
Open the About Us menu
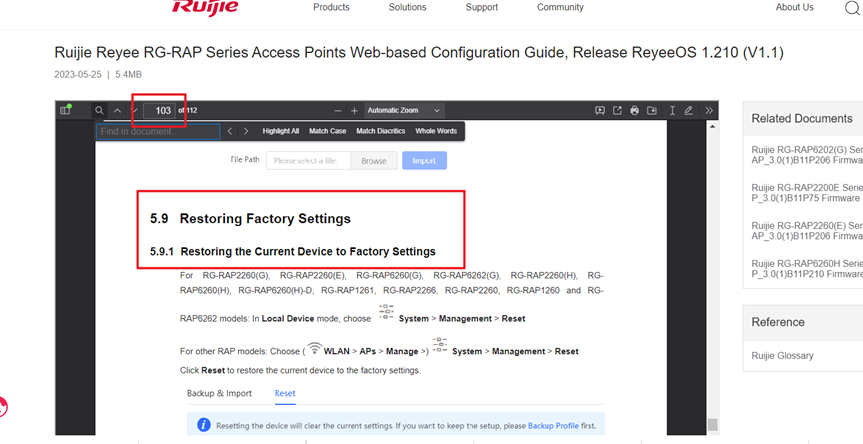[794, 7]
